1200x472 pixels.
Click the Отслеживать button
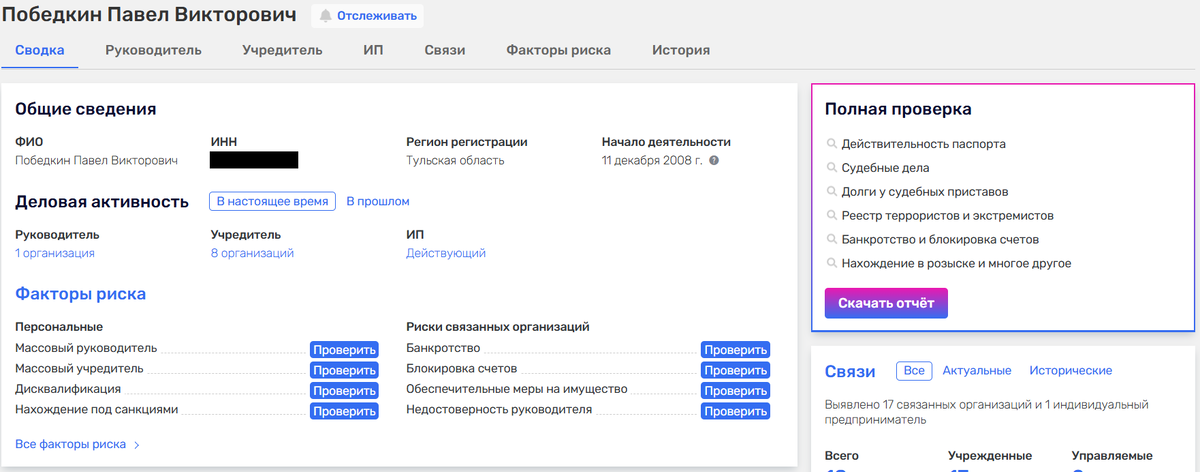(x=368, y=16)
